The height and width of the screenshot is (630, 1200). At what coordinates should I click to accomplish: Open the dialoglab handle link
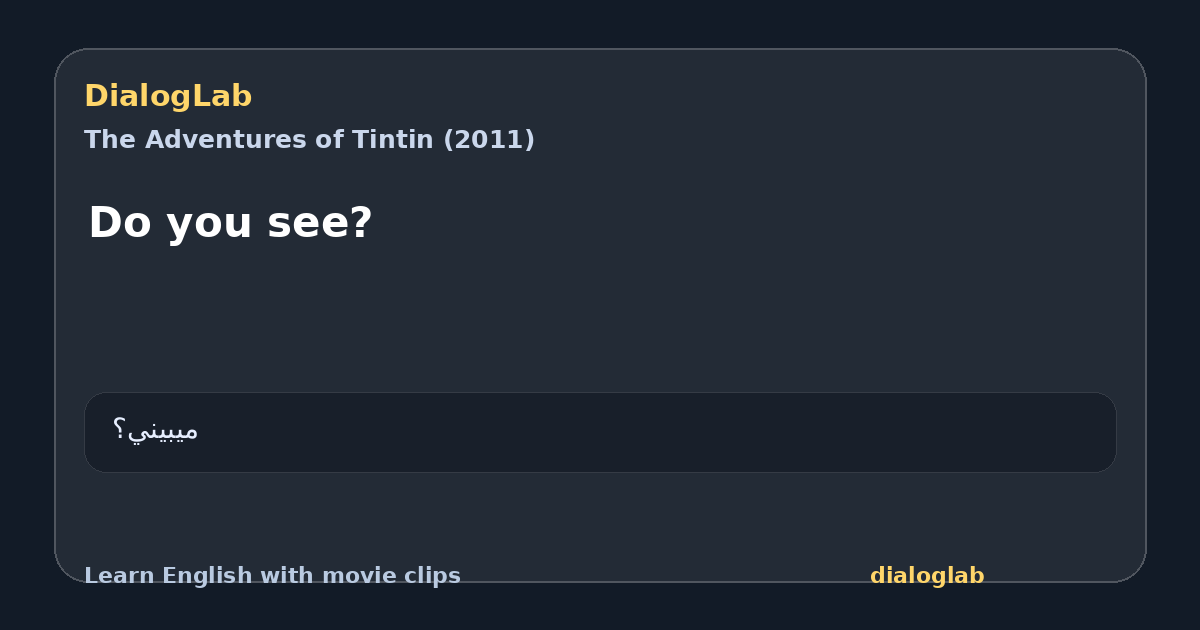tap(927, 576)
